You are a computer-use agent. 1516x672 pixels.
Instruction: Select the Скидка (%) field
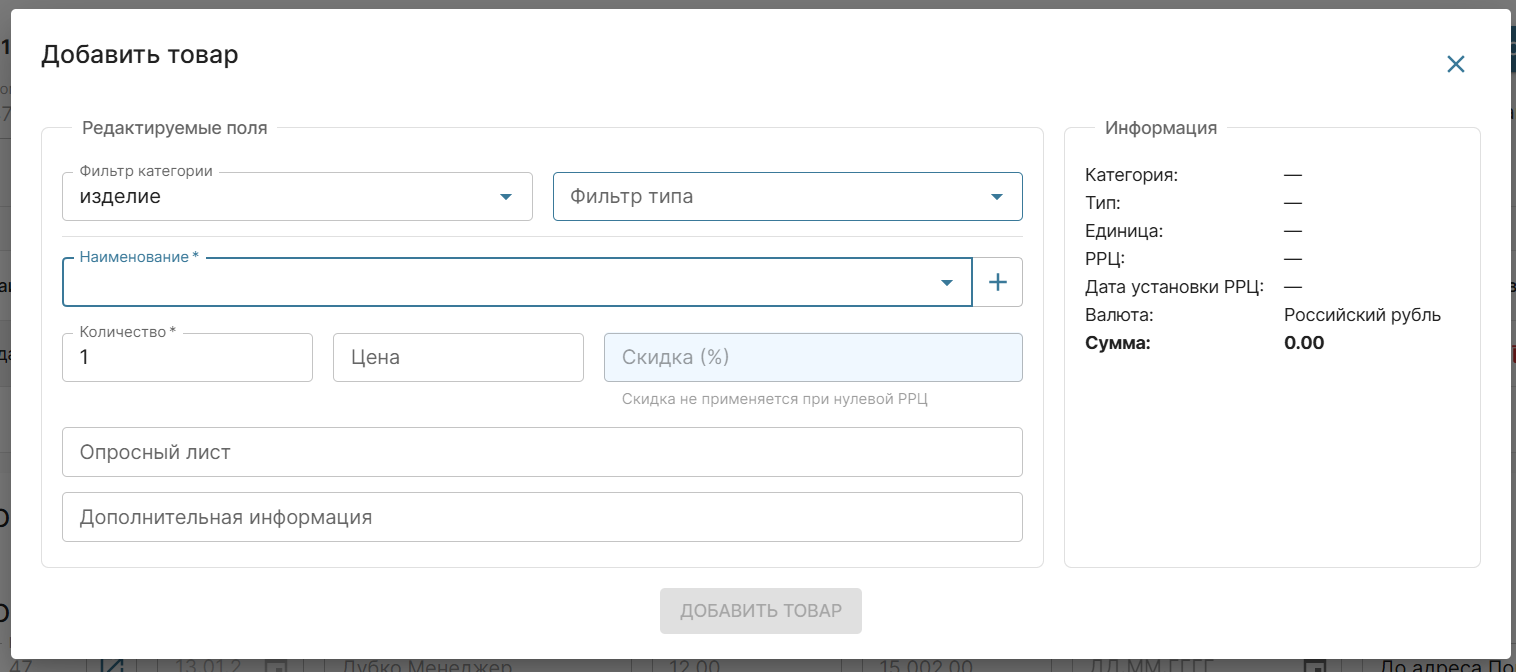[812, 358]
